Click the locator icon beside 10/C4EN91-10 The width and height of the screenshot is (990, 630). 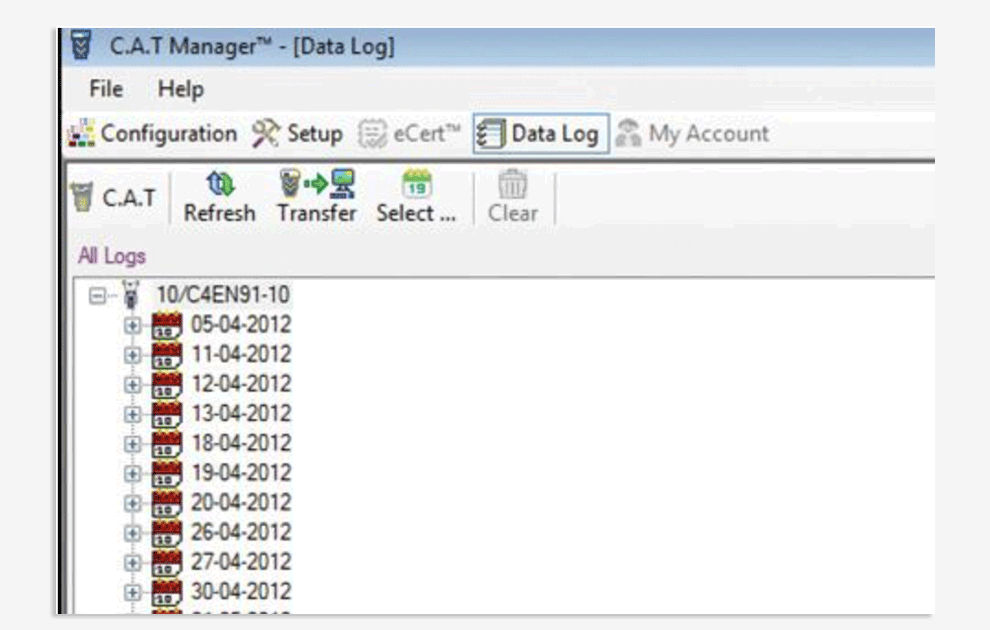pyautogui.click(x=131, y=295)
